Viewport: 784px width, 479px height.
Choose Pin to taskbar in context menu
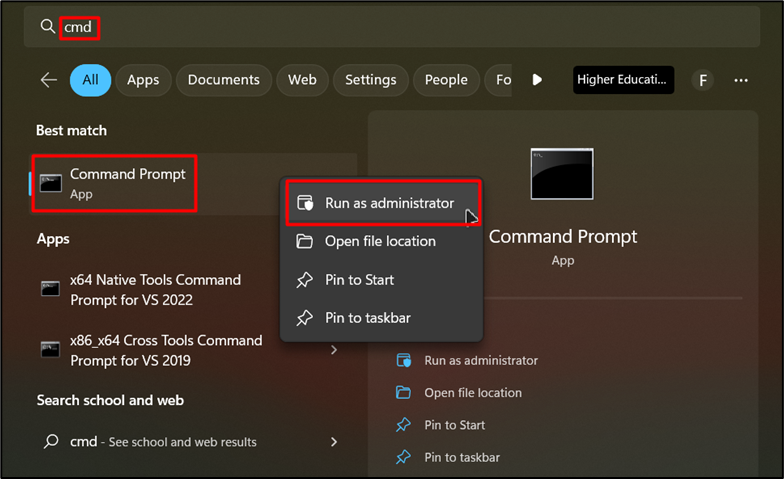click(367, 318)
